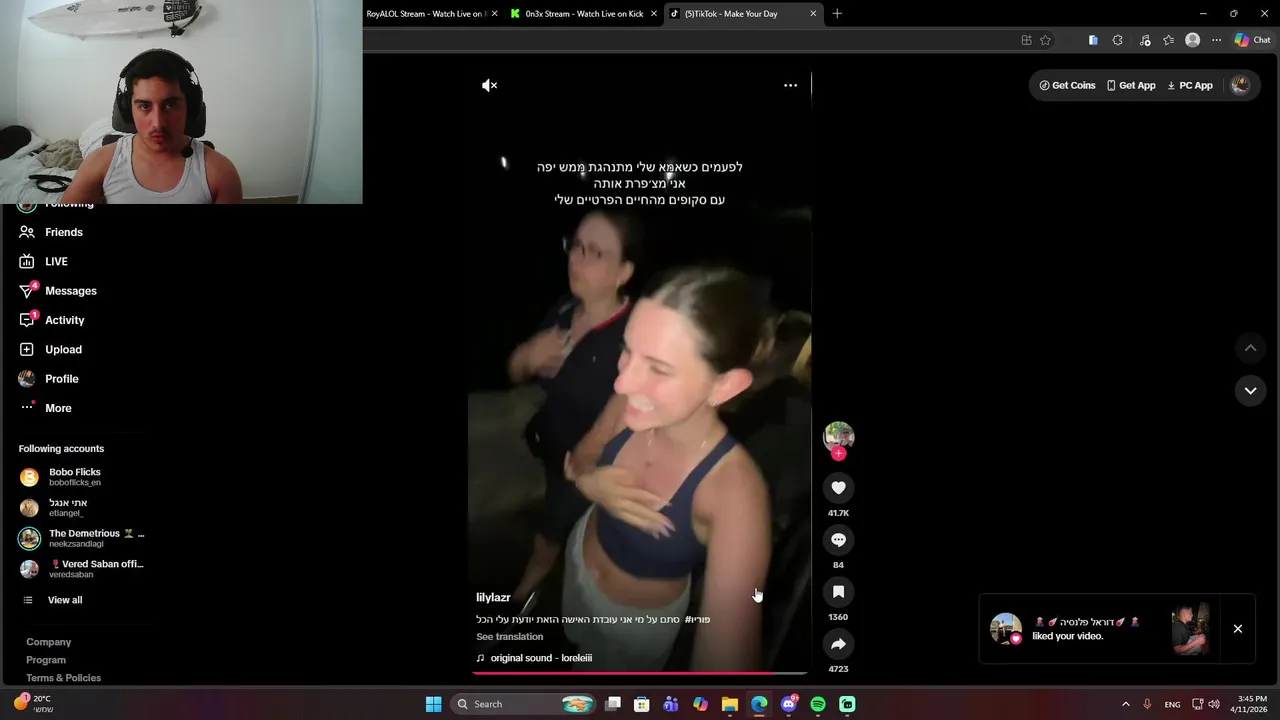The image size is (1280, 720).
Task: Open browser settings and more menu
Action: click(x=1216, y=40)
